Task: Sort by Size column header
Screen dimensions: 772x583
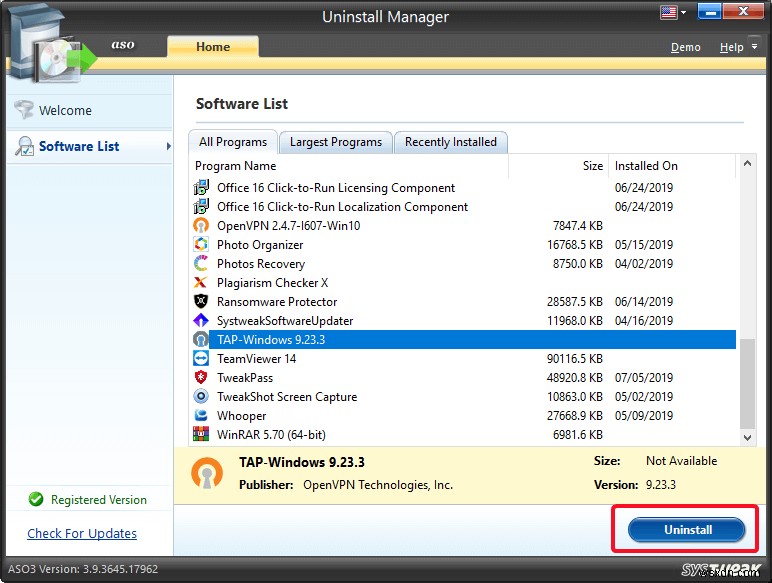Action: point(558,166)
